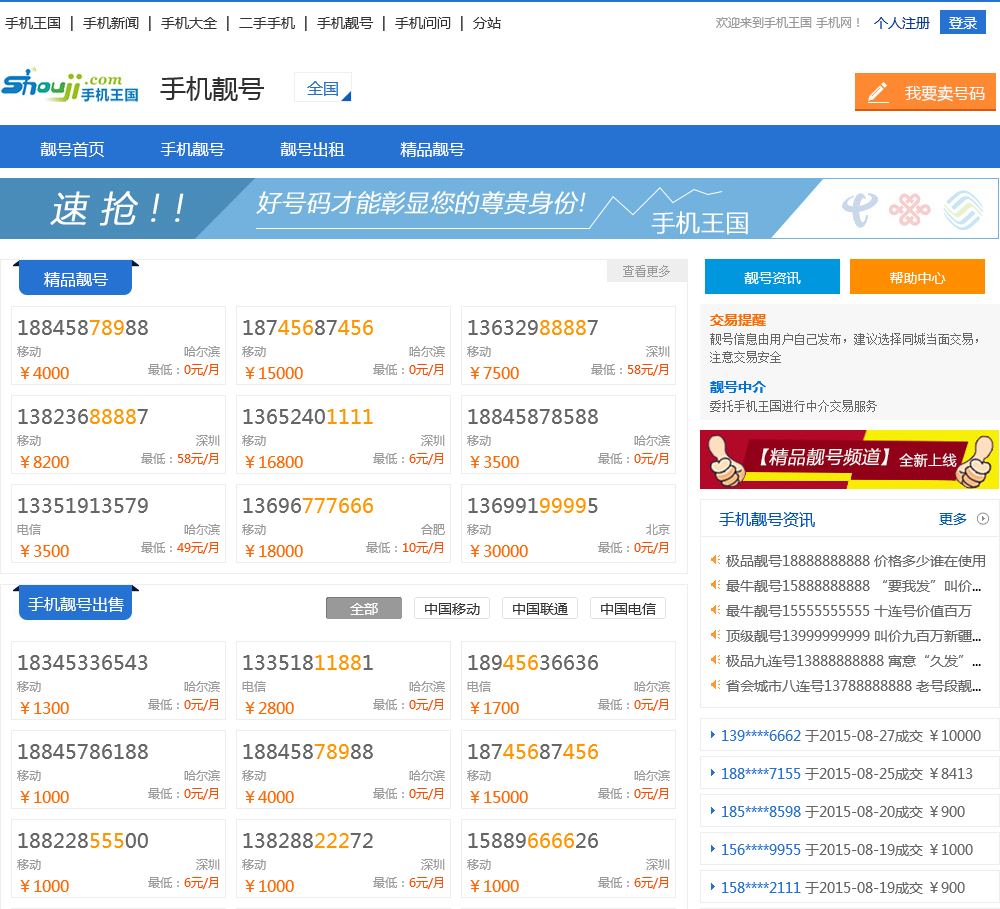Go to 二手手机 in the top menu
1000x909 pixels.
267,22
